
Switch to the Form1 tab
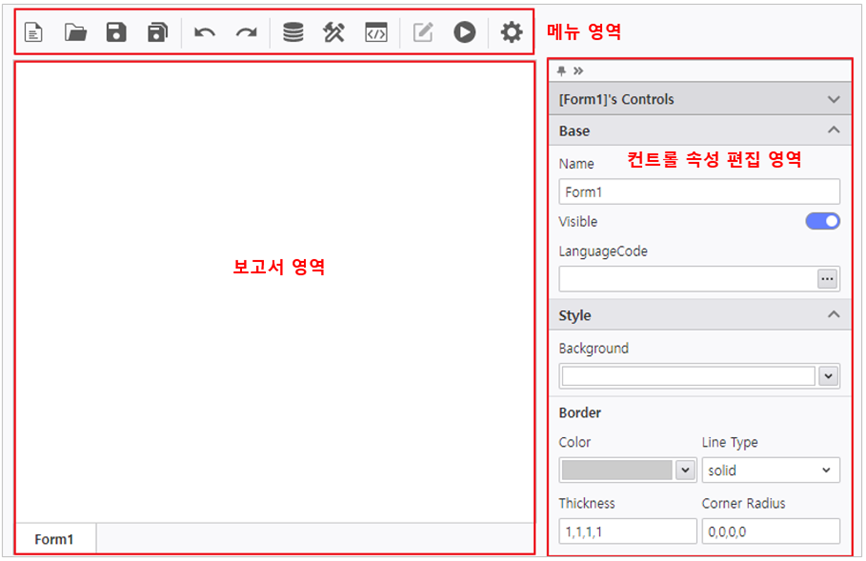(54, 539)
